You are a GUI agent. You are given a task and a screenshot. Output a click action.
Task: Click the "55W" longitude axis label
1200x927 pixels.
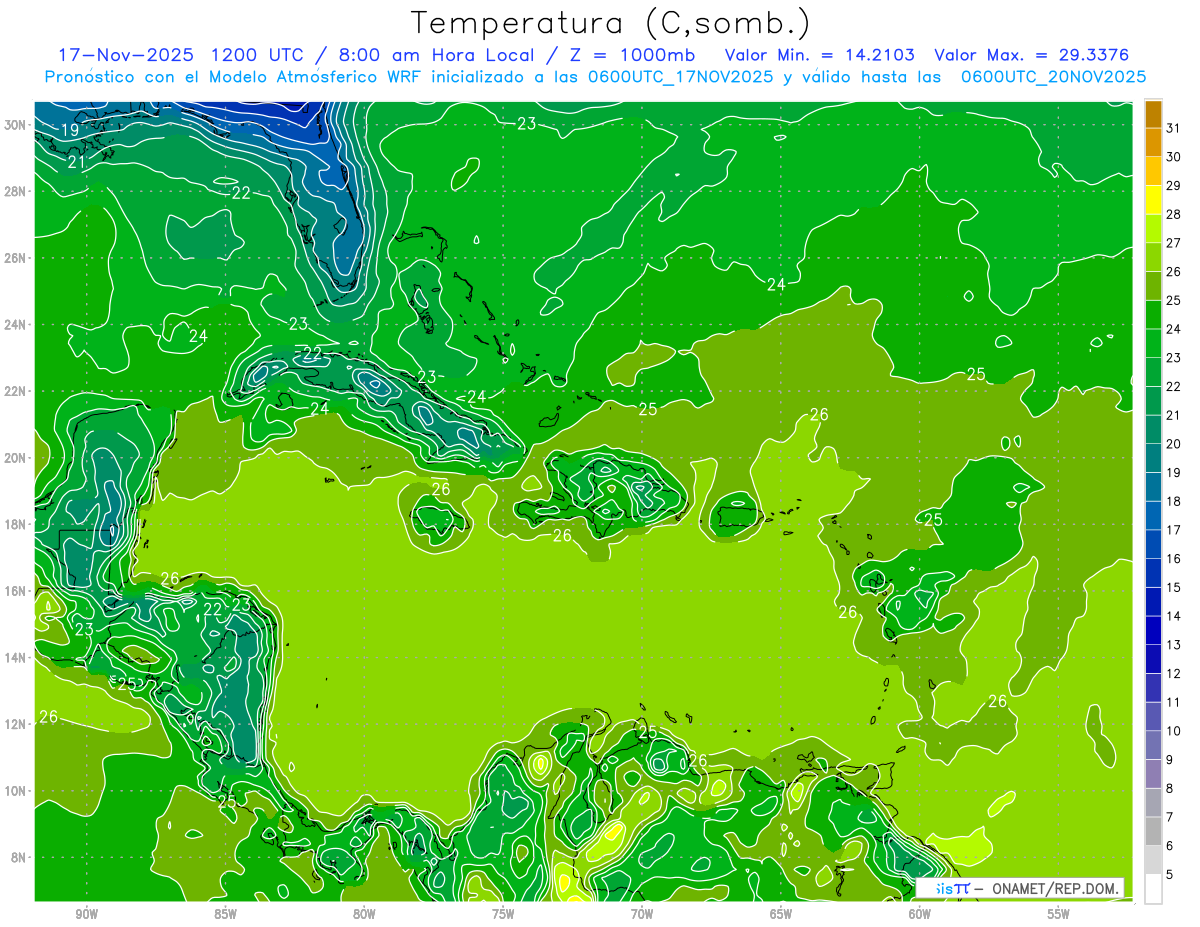pos(1059,914)
